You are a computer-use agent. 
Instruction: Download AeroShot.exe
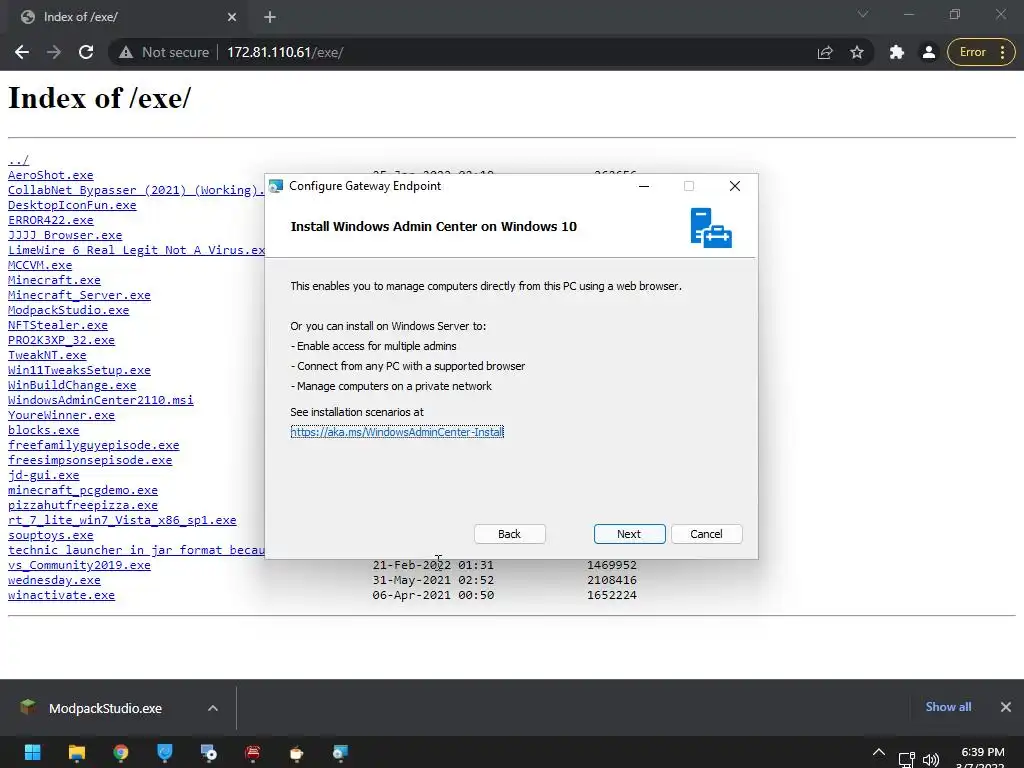pos(51,175)
